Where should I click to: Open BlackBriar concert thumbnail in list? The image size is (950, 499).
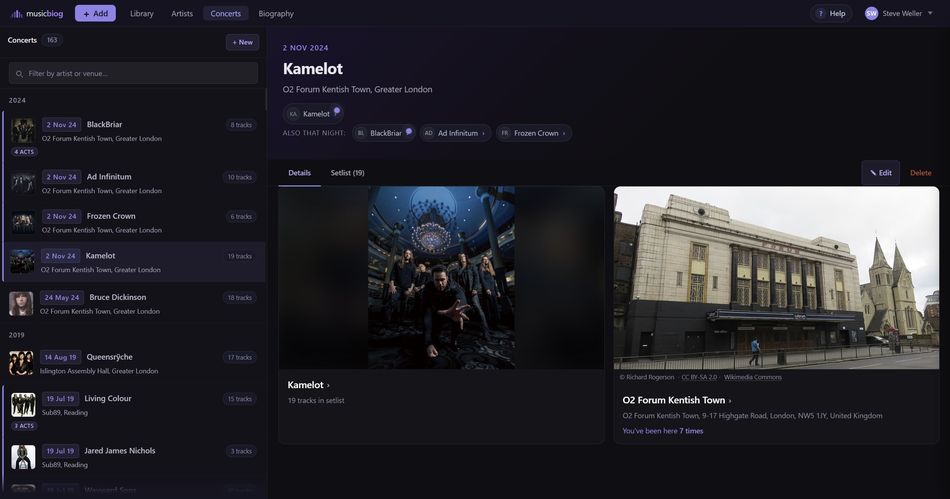22,131
